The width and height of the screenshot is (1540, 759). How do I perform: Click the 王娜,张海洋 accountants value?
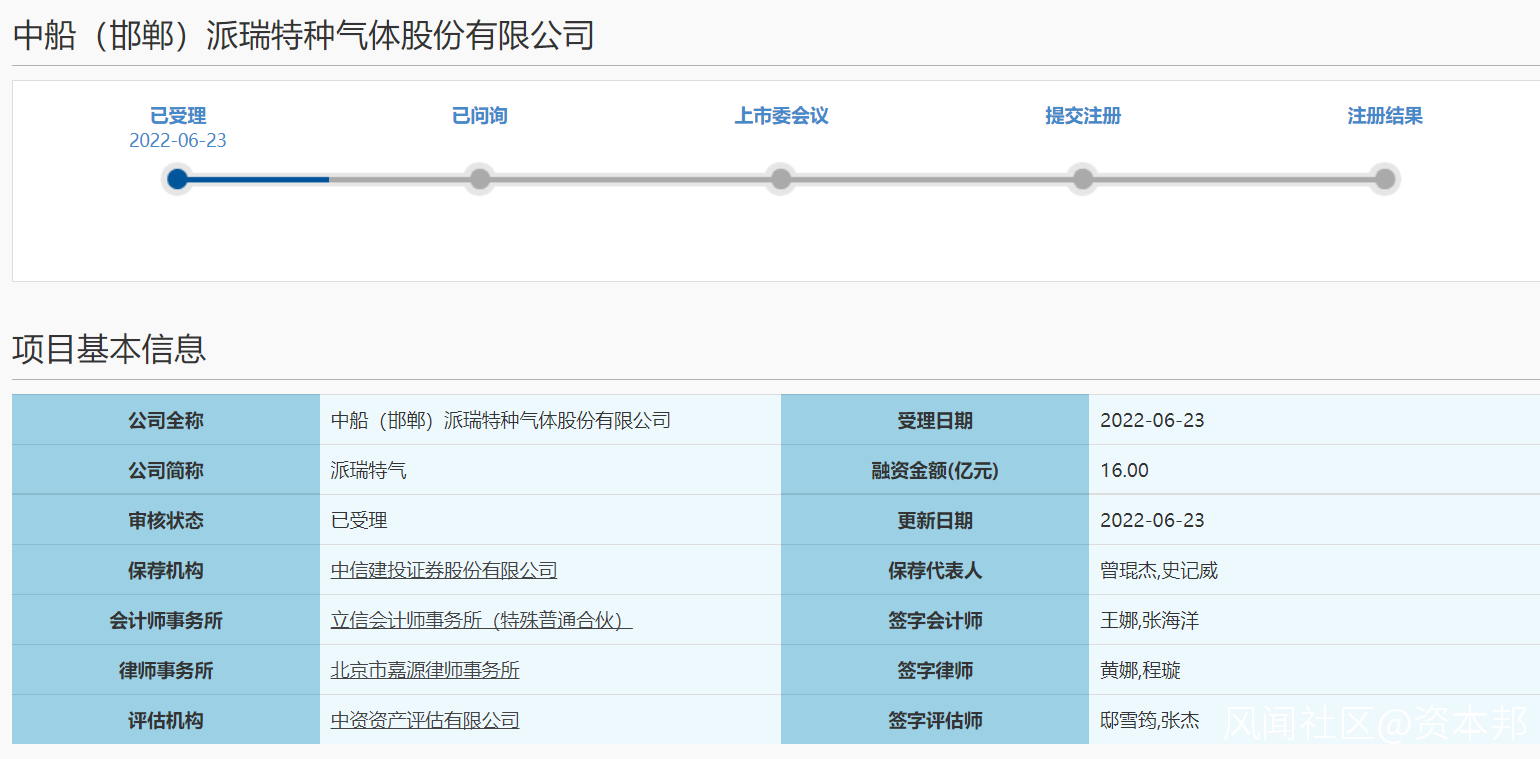(x=1149, y=621)
